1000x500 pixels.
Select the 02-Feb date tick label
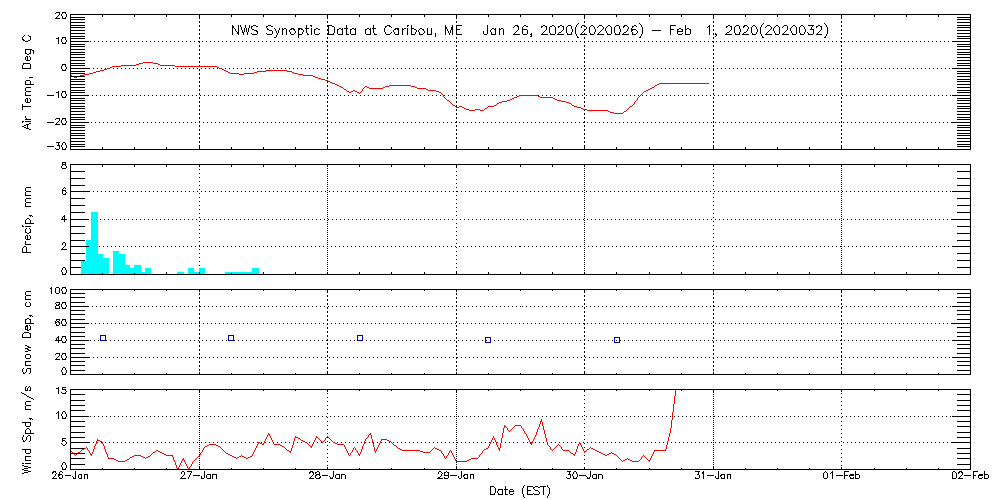969,477
